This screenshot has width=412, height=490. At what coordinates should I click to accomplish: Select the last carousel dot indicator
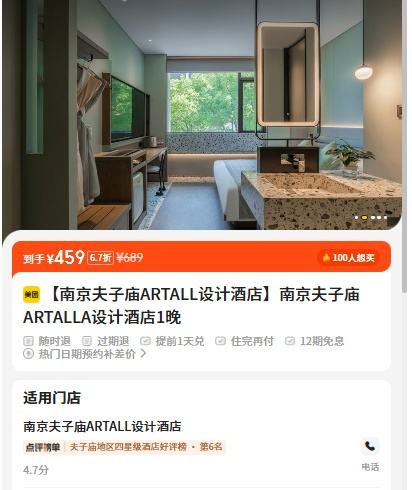[x=386, y=217]
